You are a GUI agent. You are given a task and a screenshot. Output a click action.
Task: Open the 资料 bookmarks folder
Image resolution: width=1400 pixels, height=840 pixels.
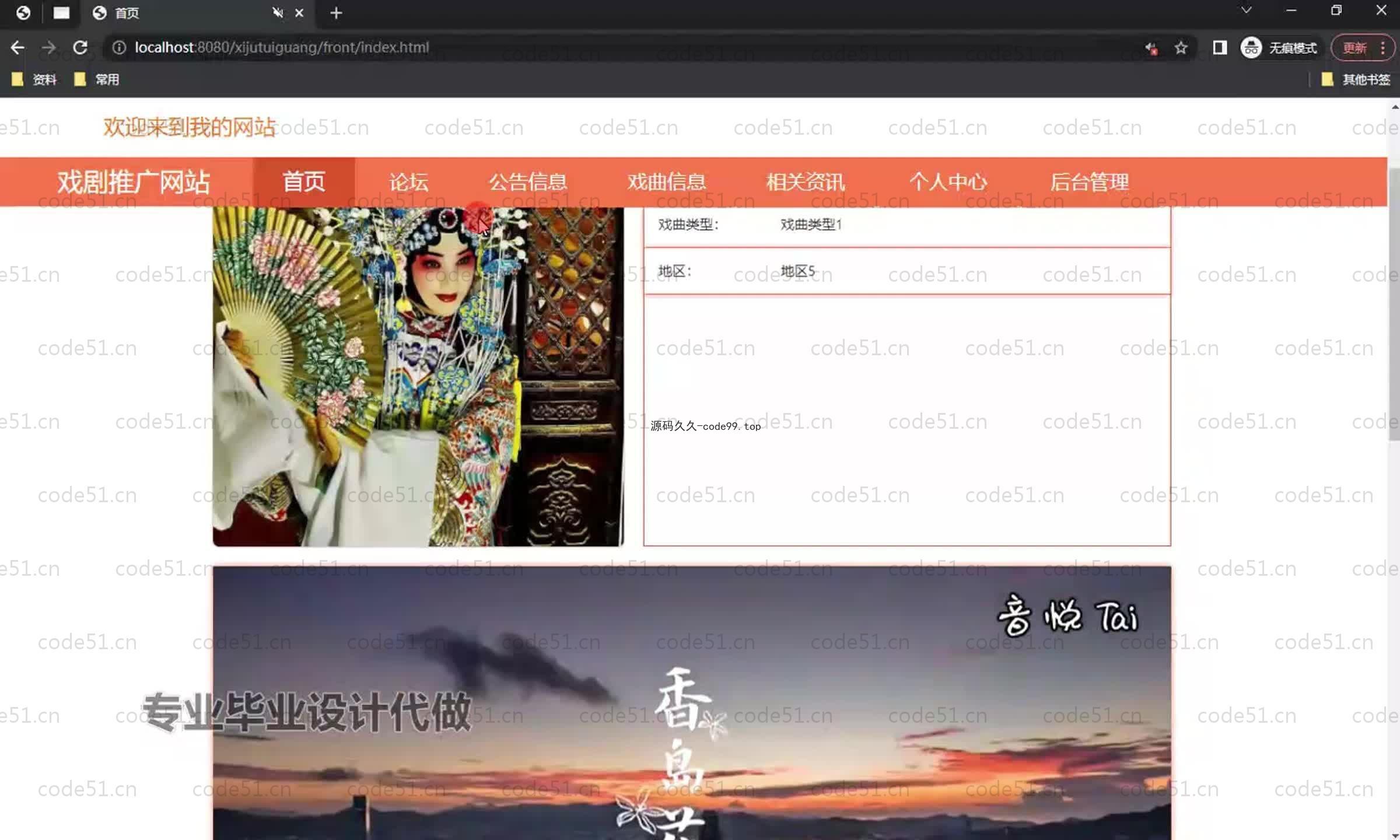tap(34, 79)
